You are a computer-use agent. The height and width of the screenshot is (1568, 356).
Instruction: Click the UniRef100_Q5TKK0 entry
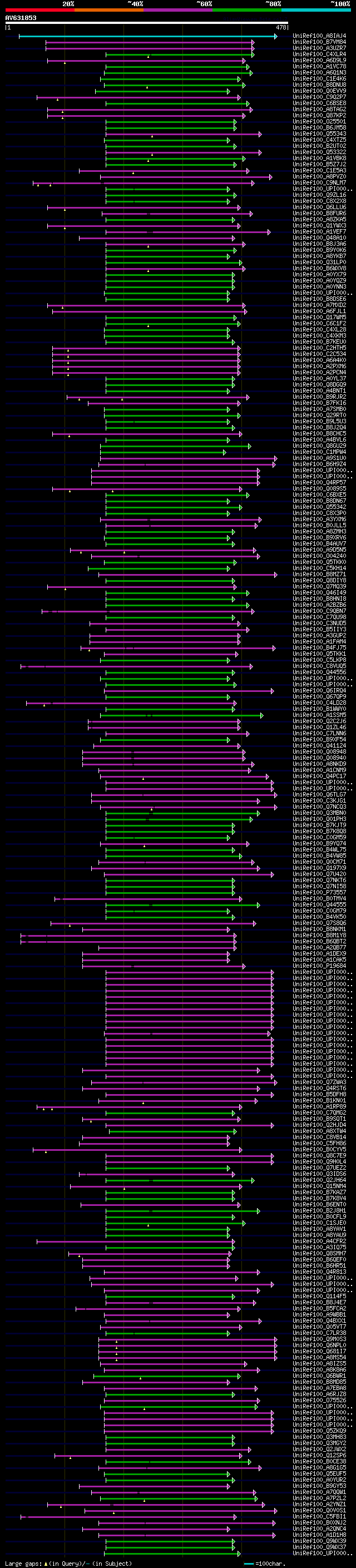click(319, 562)
